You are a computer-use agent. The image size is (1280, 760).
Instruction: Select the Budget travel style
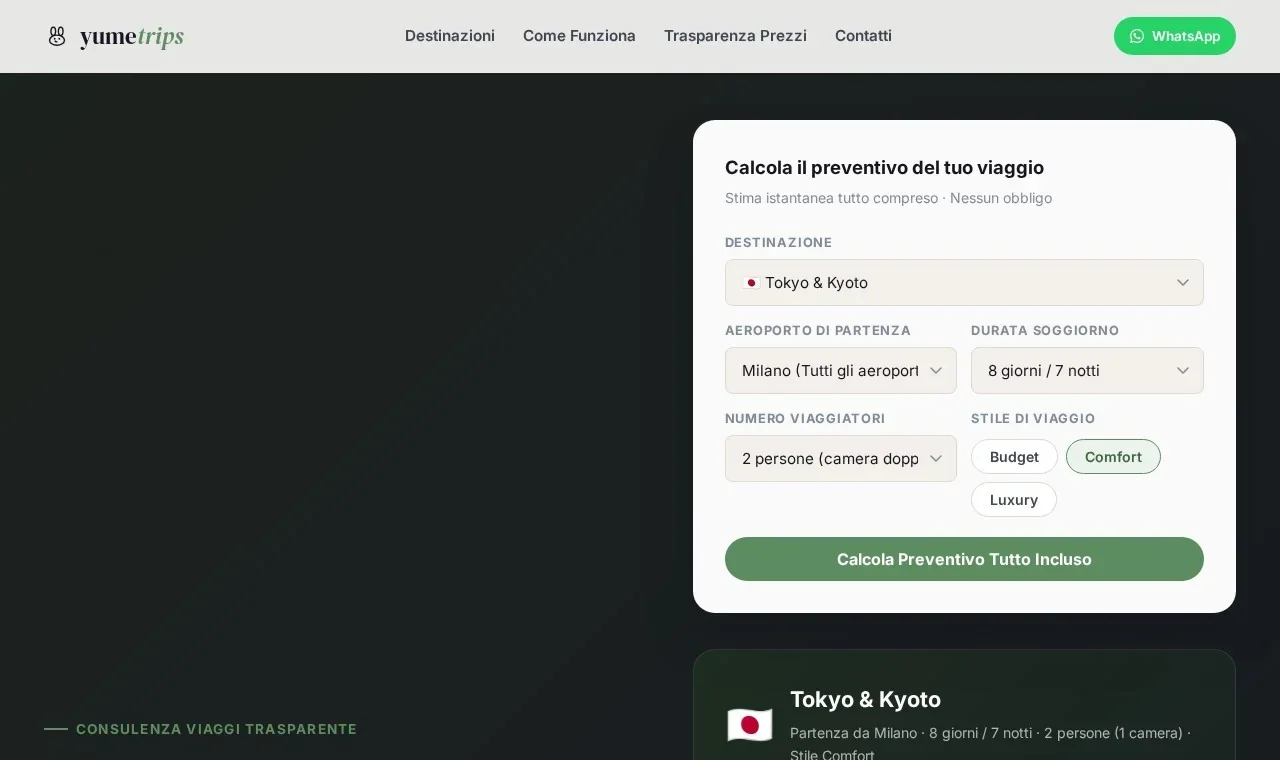1014,457
